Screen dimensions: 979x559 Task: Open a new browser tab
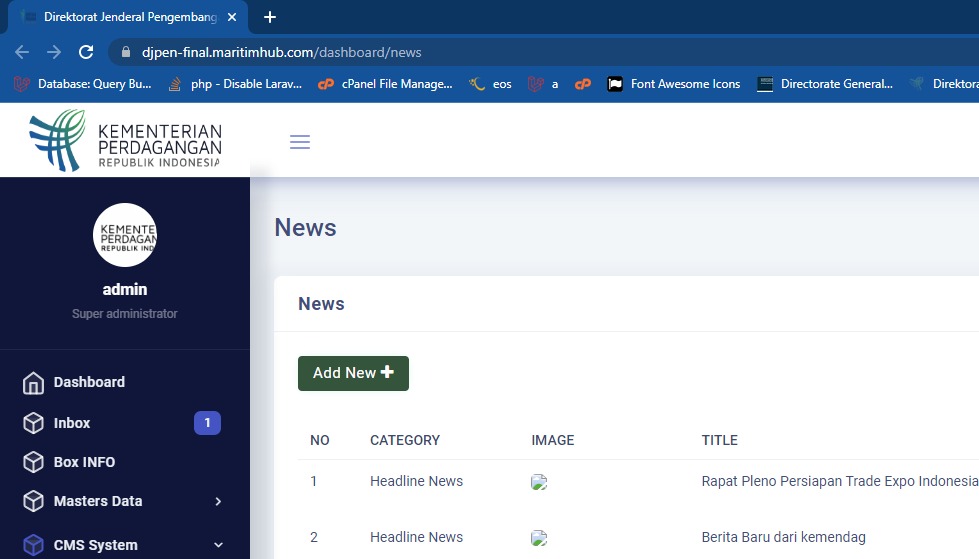269,17
